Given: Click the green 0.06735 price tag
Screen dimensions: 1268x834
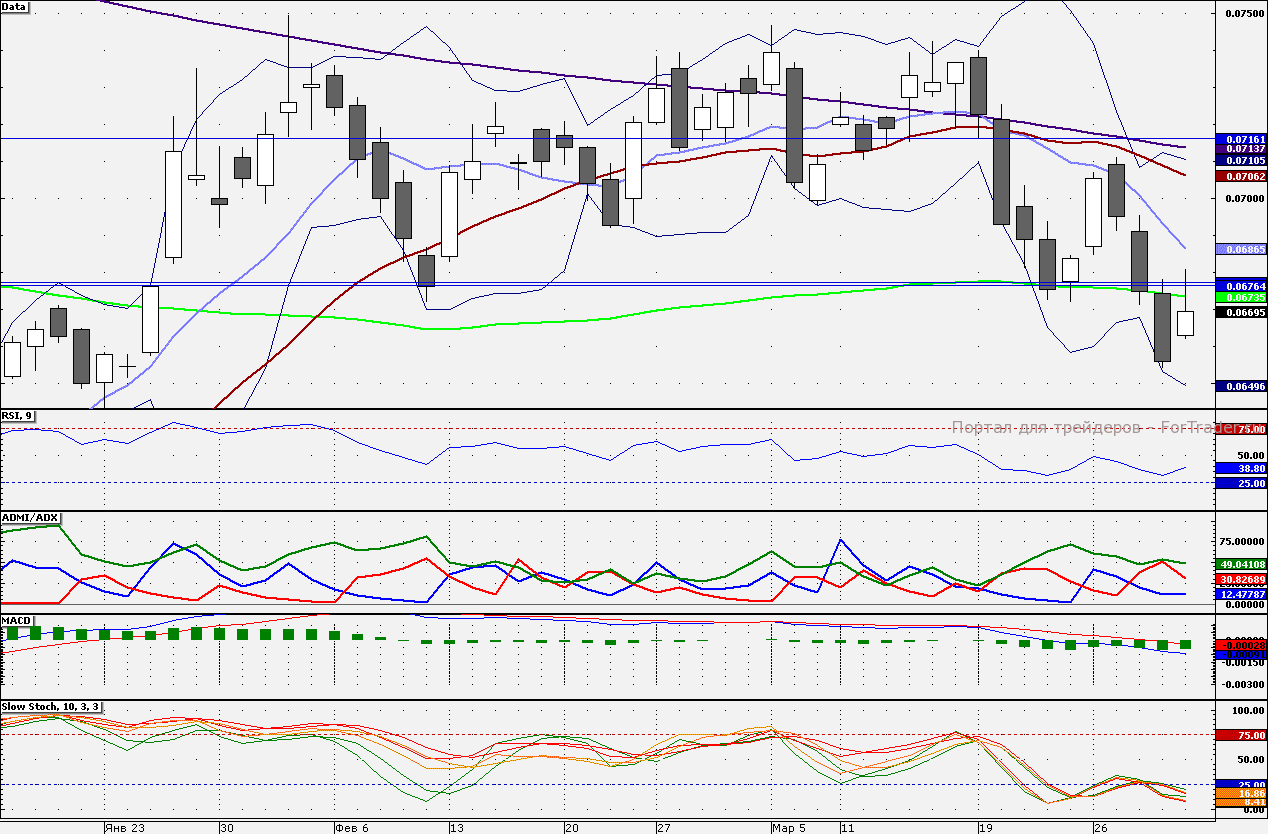Looking at the screenshot, I should pyautogui.click(x=1239, y=298).
